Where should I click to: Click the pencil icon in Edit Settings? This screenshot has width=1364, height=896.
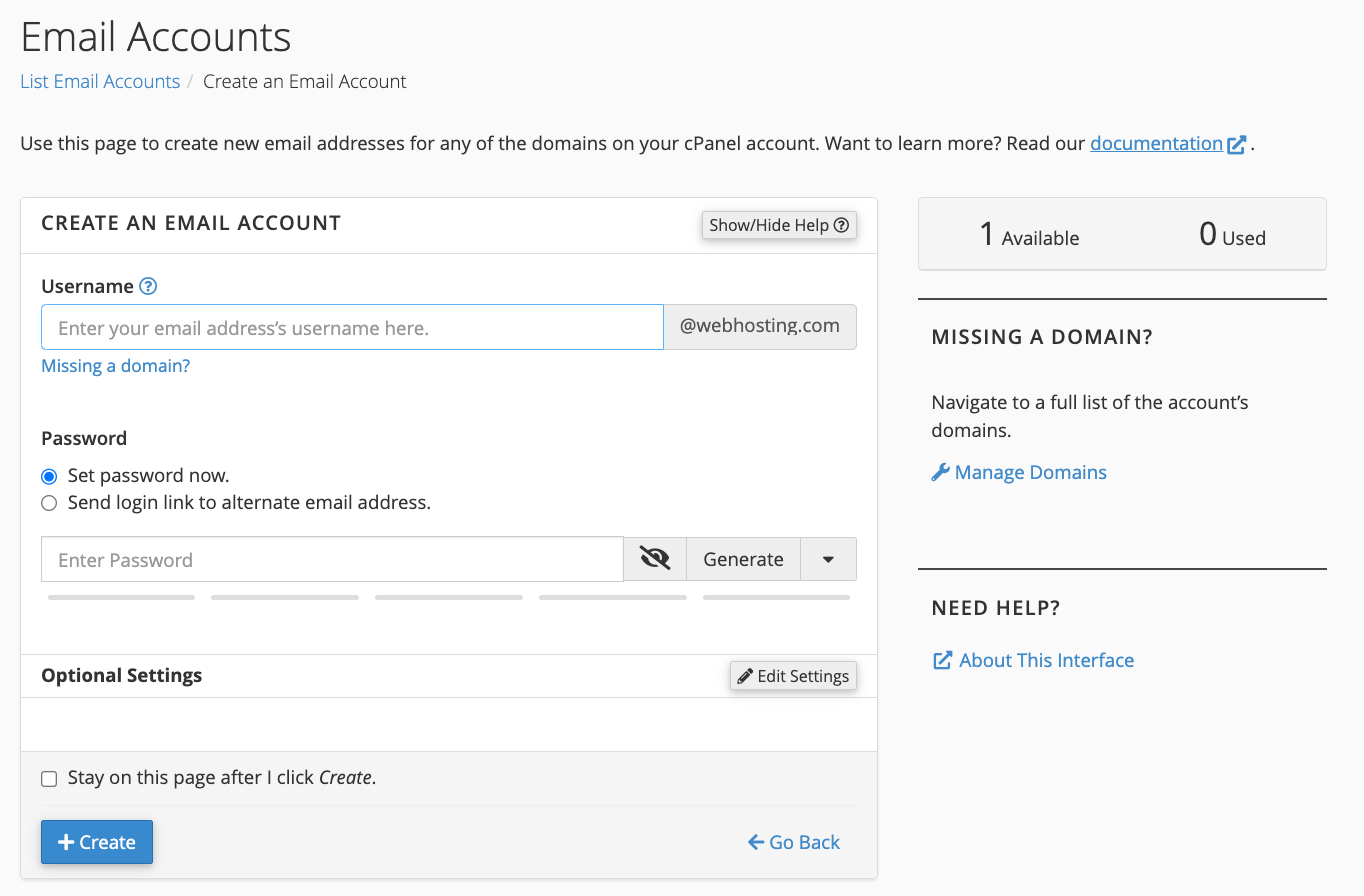tap(745, 676)
